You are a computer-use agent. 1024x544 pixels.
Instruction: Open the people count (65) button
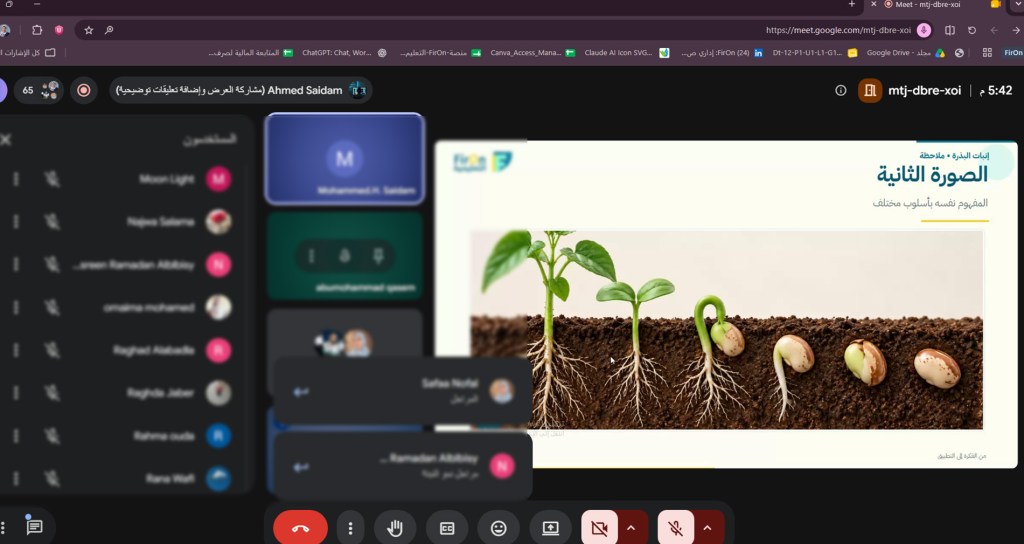click(39, 90)
